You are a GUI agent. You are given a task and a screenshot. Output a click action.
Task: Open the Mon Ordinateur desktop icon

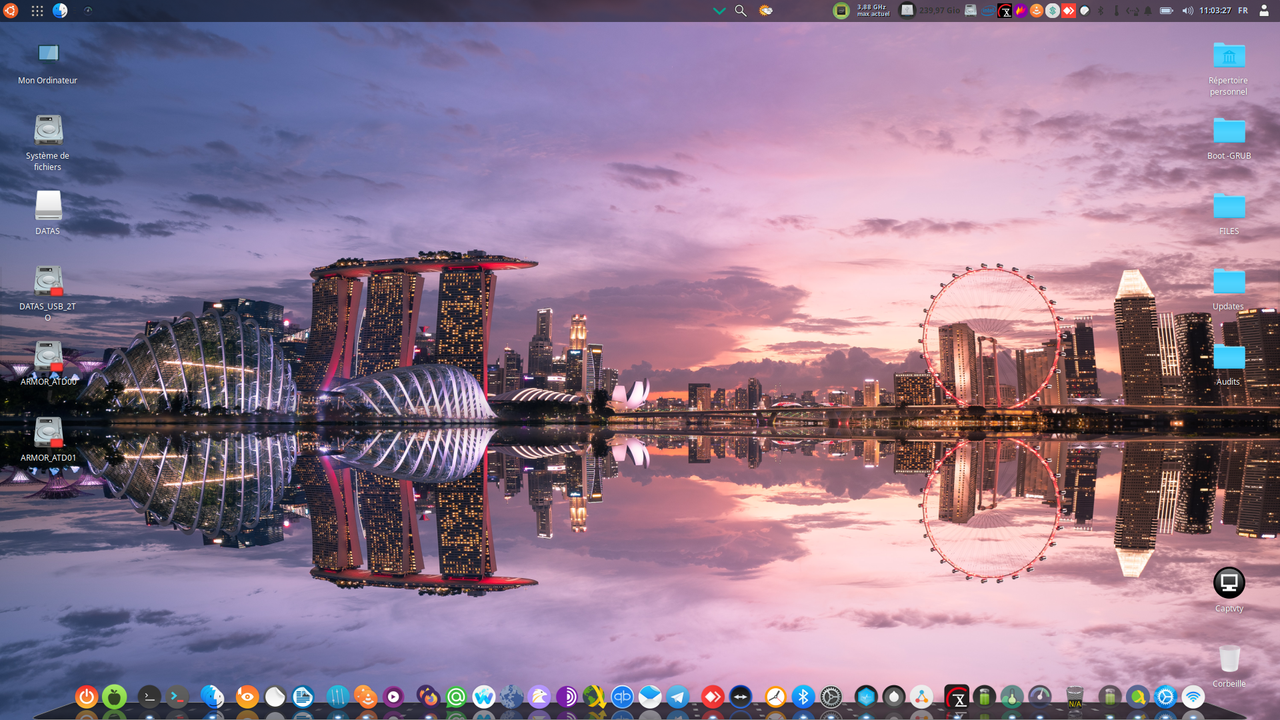pyautogui.click(x=48, y=52)
